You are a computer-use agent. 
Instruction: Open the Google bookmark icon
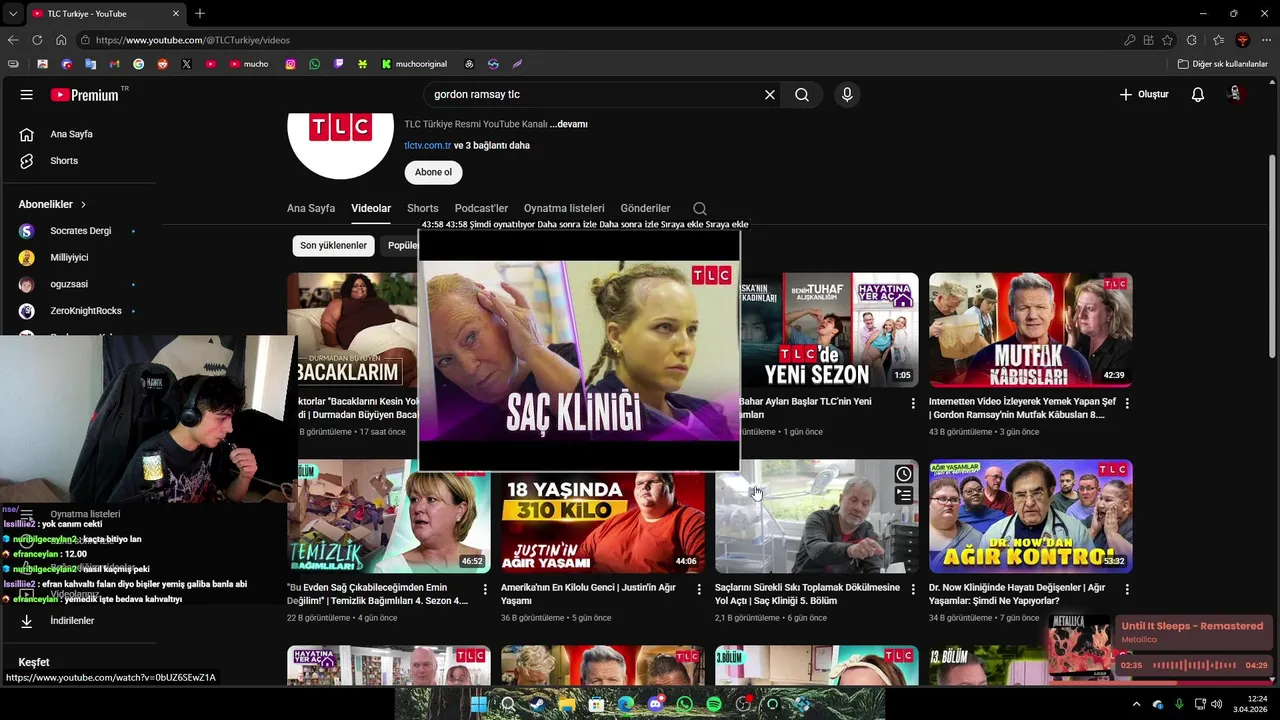pos(139,64)
